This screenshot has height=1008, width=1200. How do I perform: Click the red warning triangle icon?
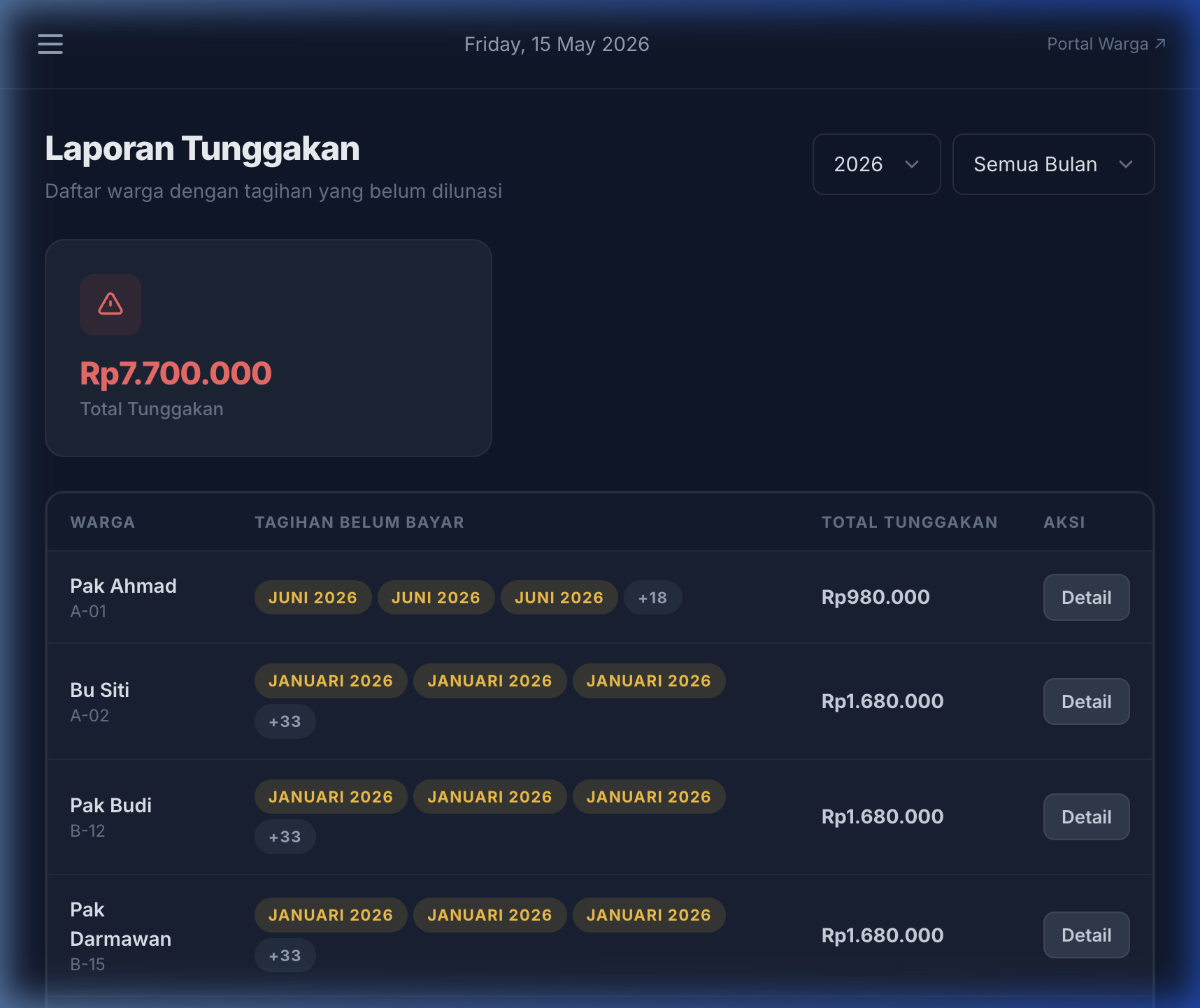pos(110,304)
